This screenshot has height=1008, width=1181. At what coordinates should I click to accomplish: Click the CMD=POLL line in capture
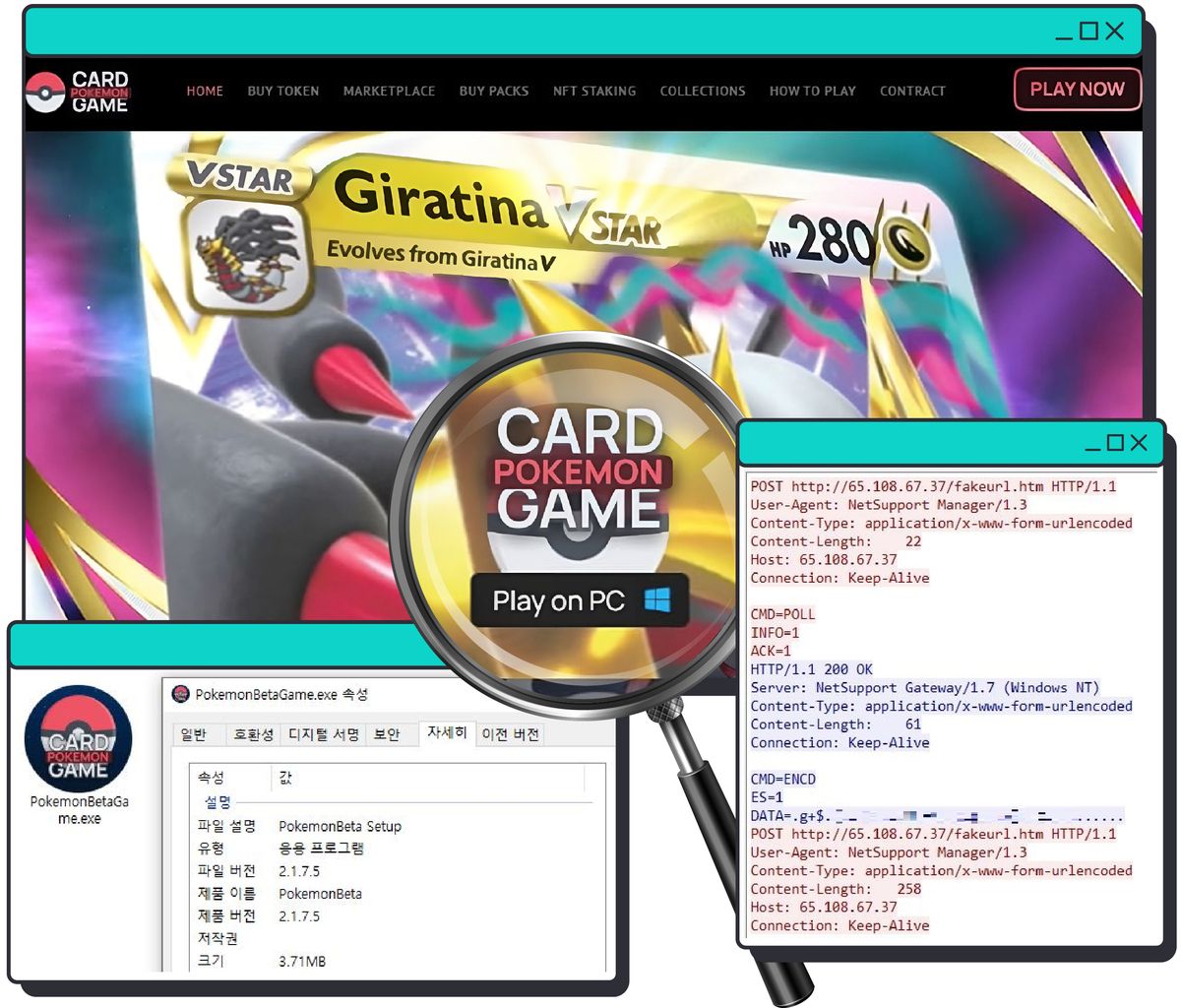783,614
